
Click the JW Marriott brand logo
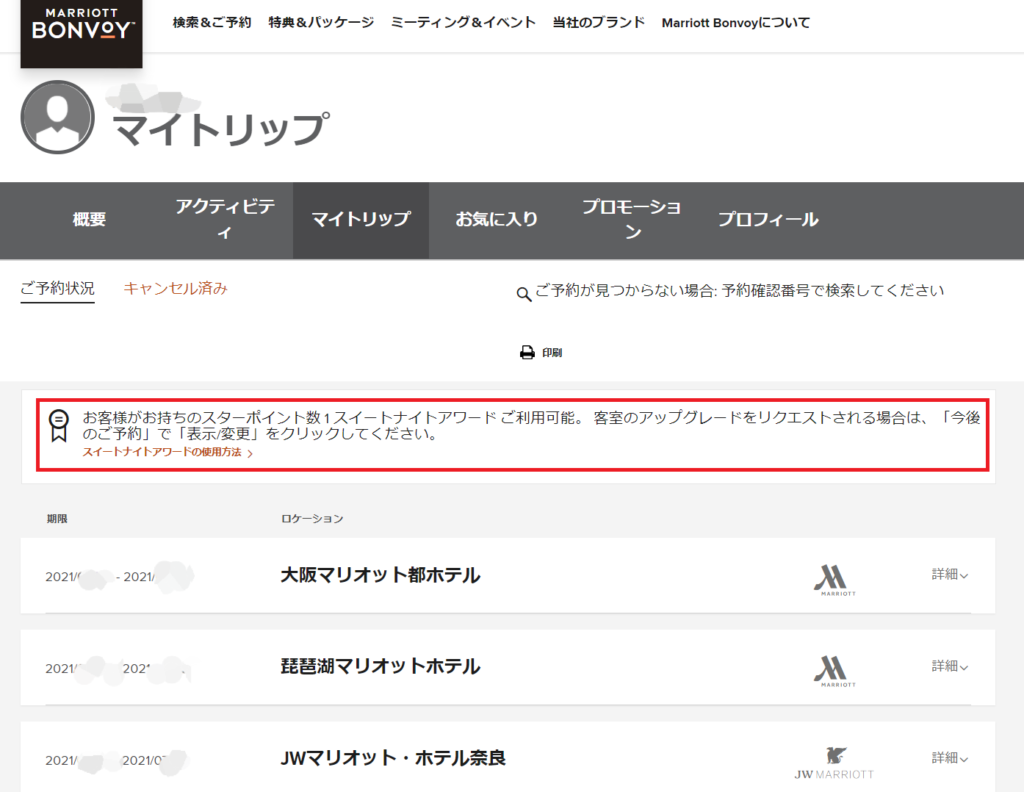(834, 762)
